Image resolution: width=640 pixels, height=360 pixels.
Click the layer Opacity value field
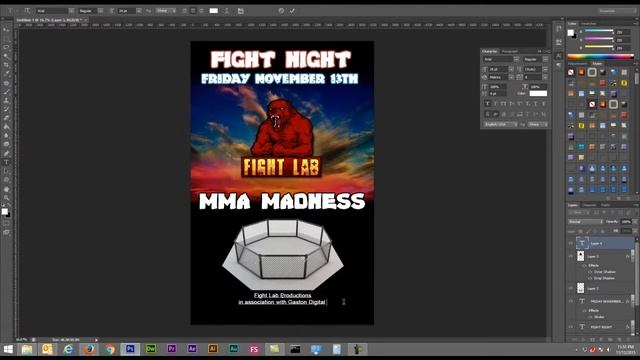click(626, 222)
